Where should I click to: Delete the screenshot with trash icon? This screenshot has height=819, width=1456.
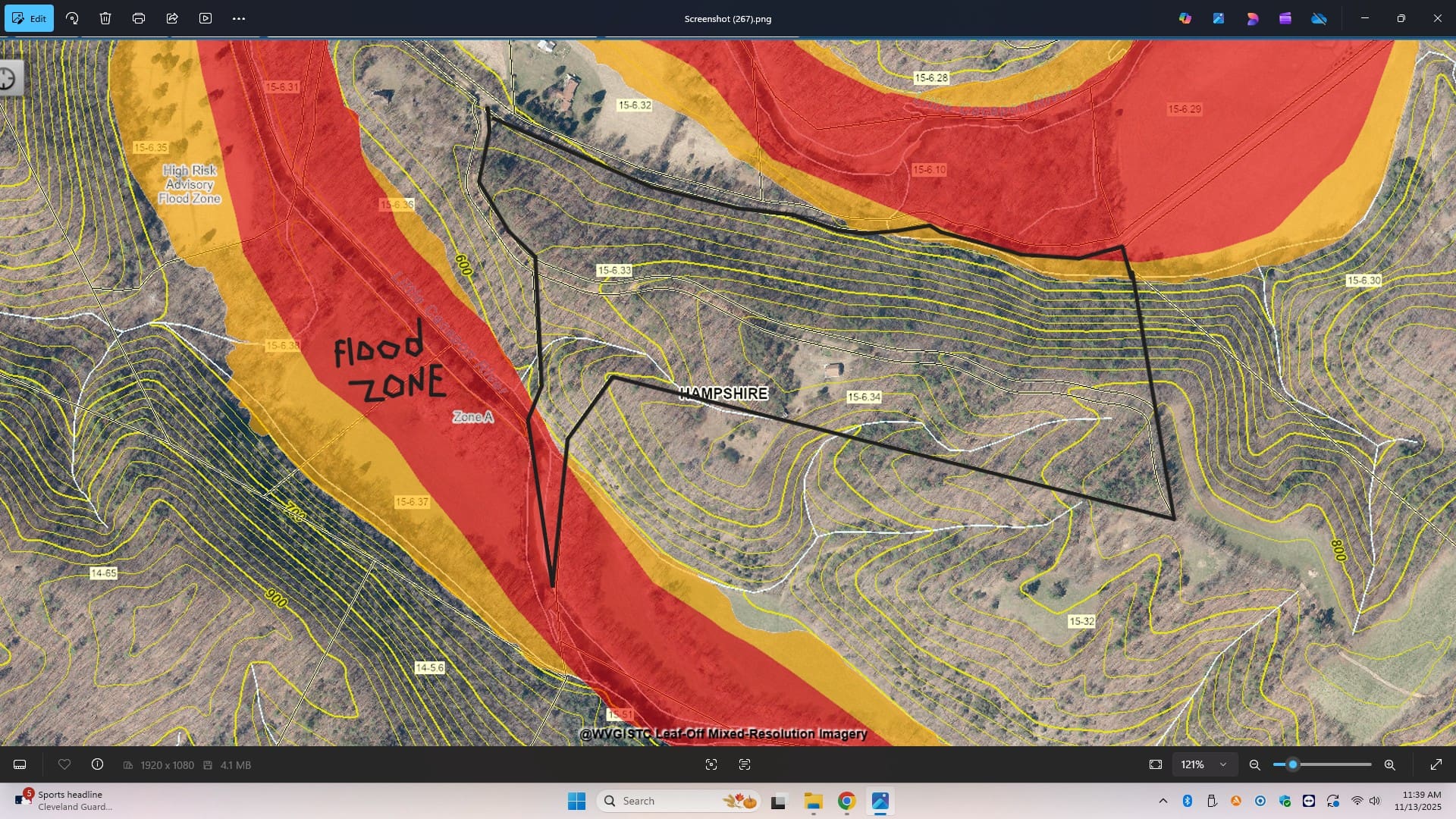tap(105, 18)
